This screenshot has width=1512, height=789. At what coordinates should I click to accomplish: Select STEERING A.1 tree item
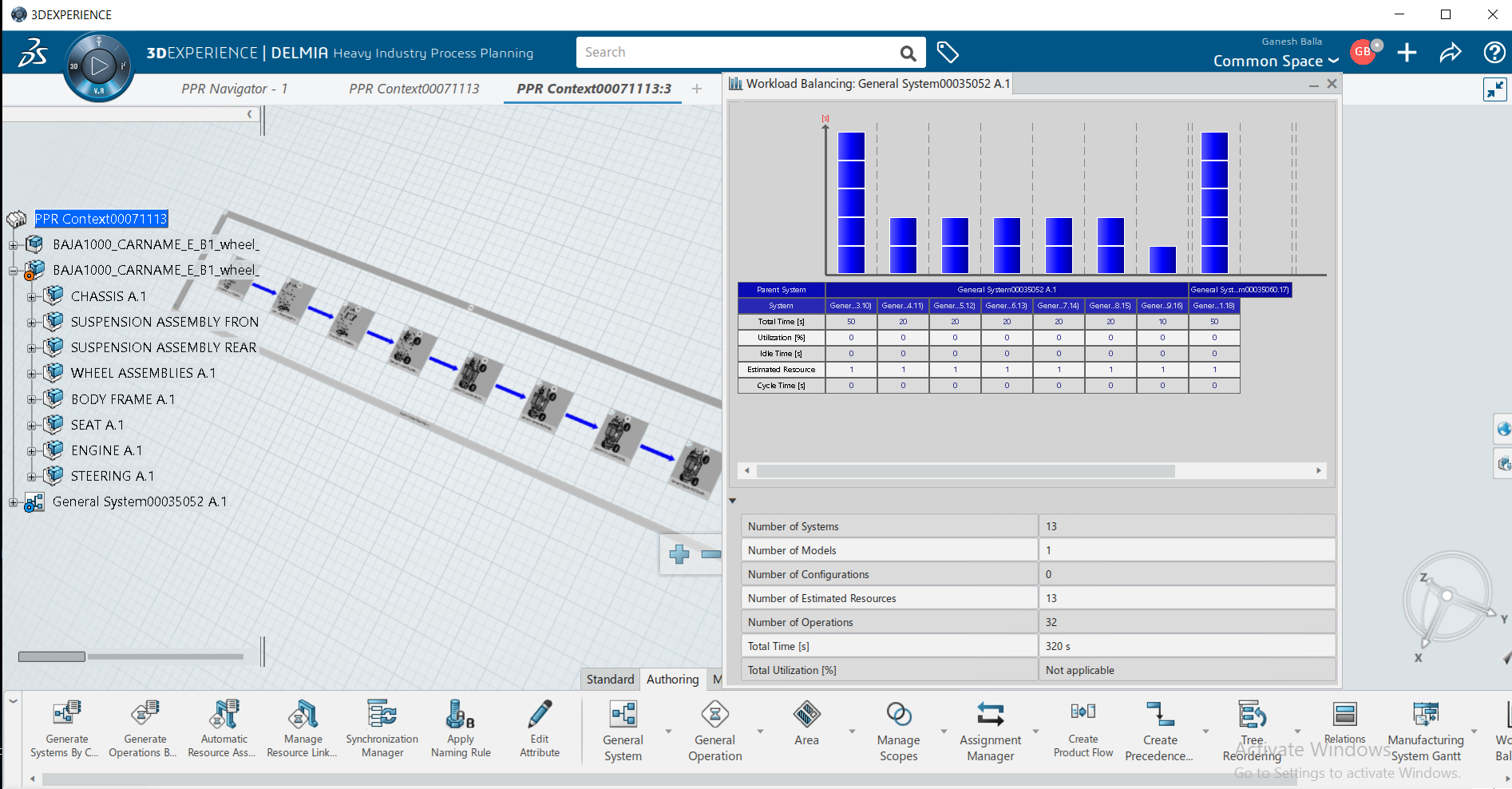click(x=112, y=476)
